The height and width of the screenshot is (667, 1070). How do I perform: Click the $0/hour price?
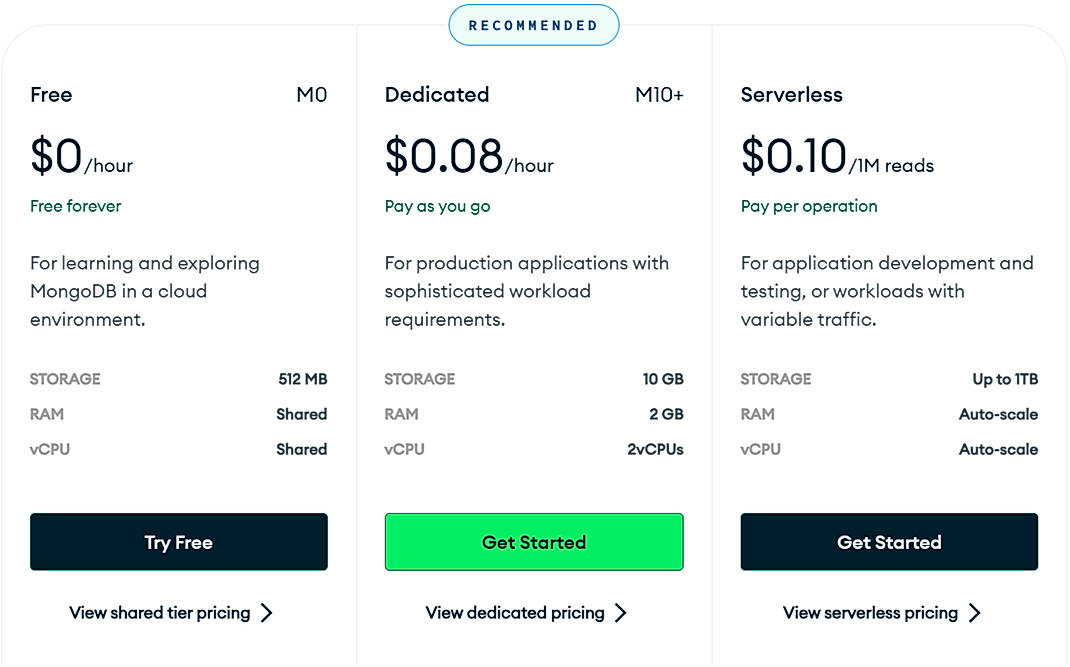[x=81, y=157]
